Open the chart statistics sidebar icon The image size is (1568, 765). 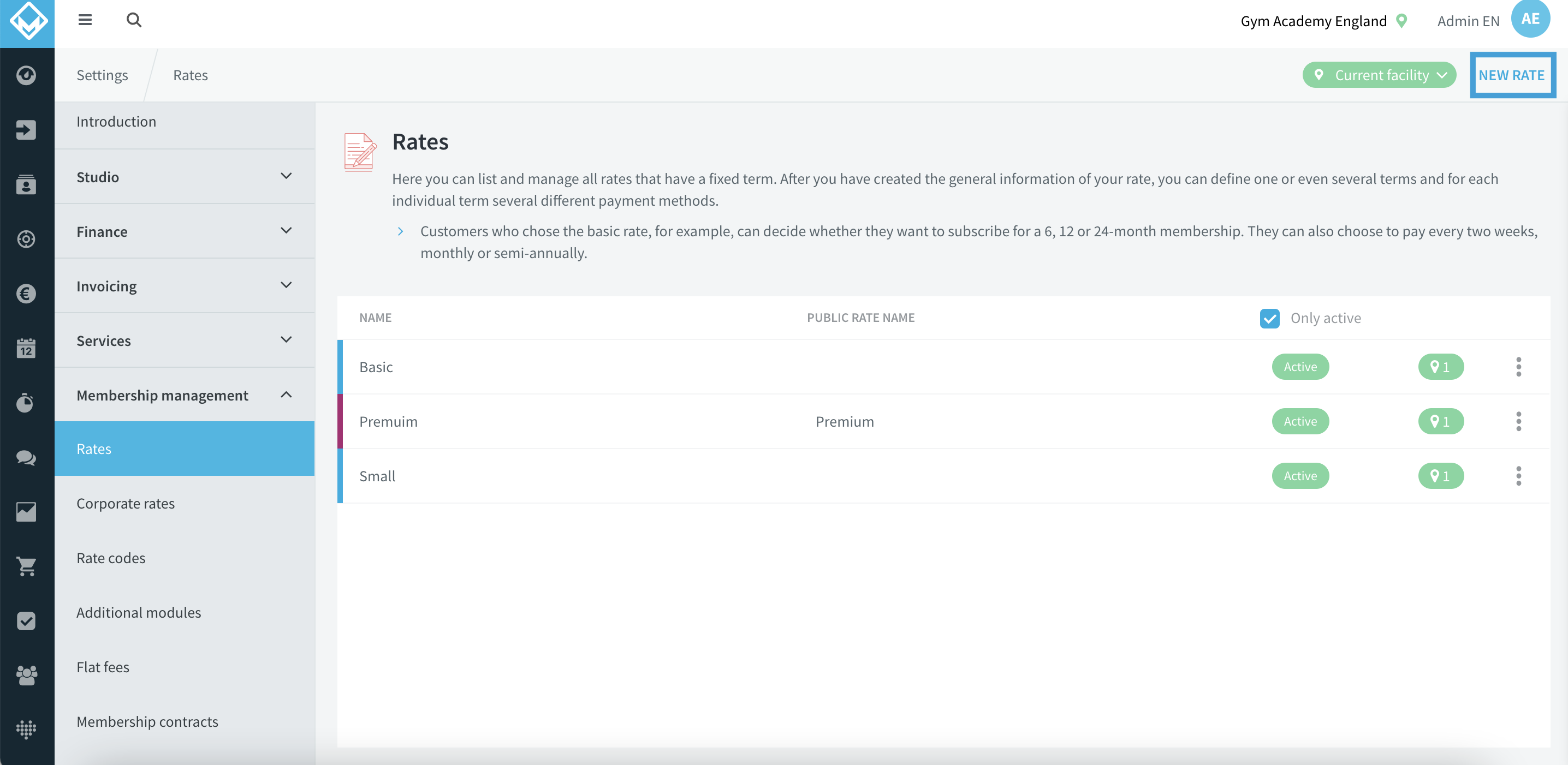pos(26,512)
